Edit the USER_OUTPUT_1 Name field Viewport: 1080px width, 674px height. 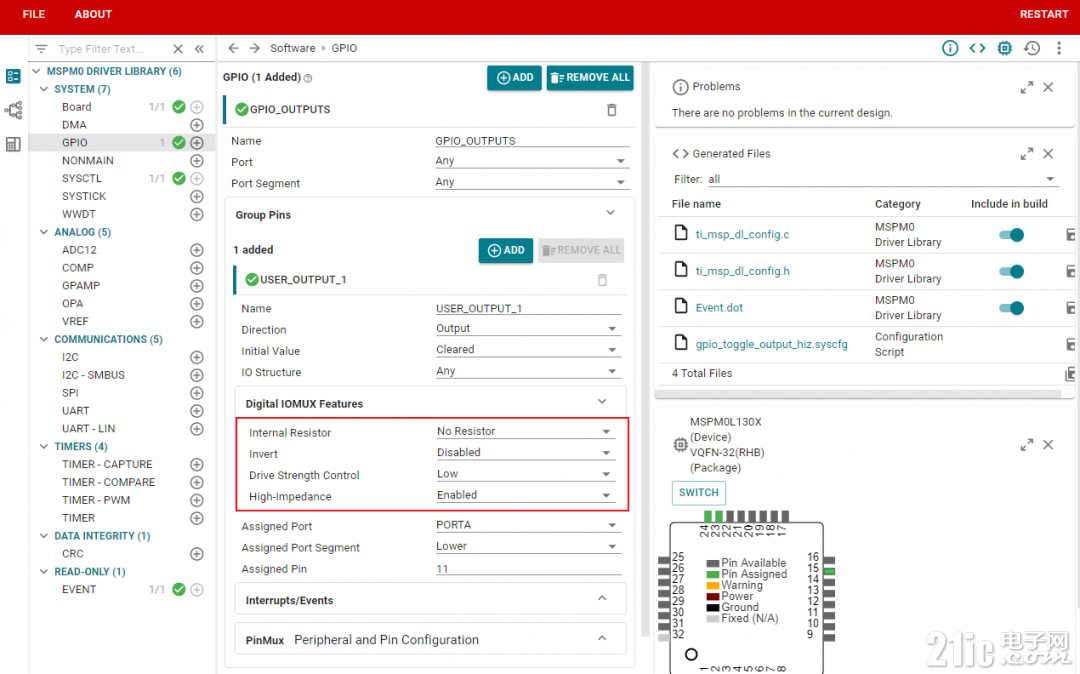pyautogui.click(x=528, y=308)
